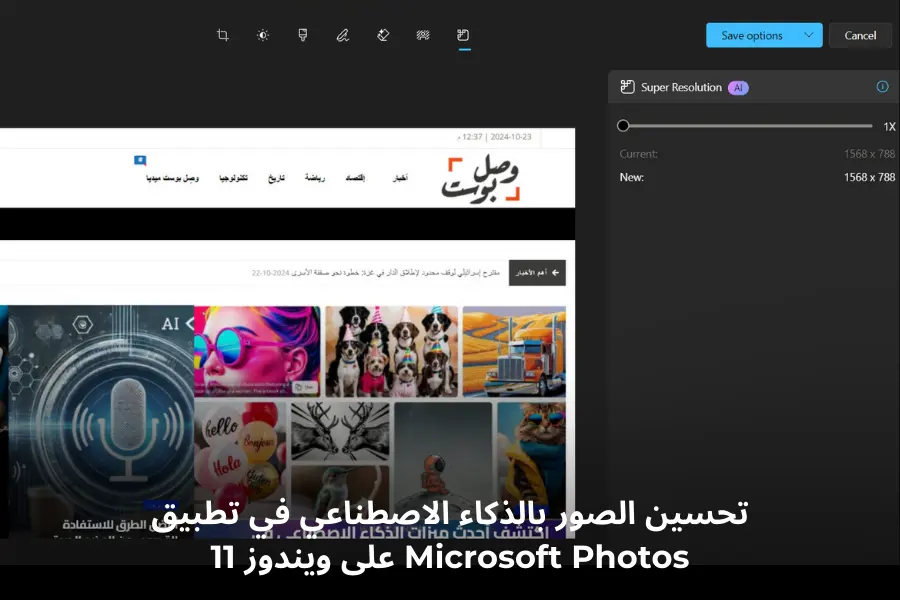Open the Filter tool

pos(303,36)
